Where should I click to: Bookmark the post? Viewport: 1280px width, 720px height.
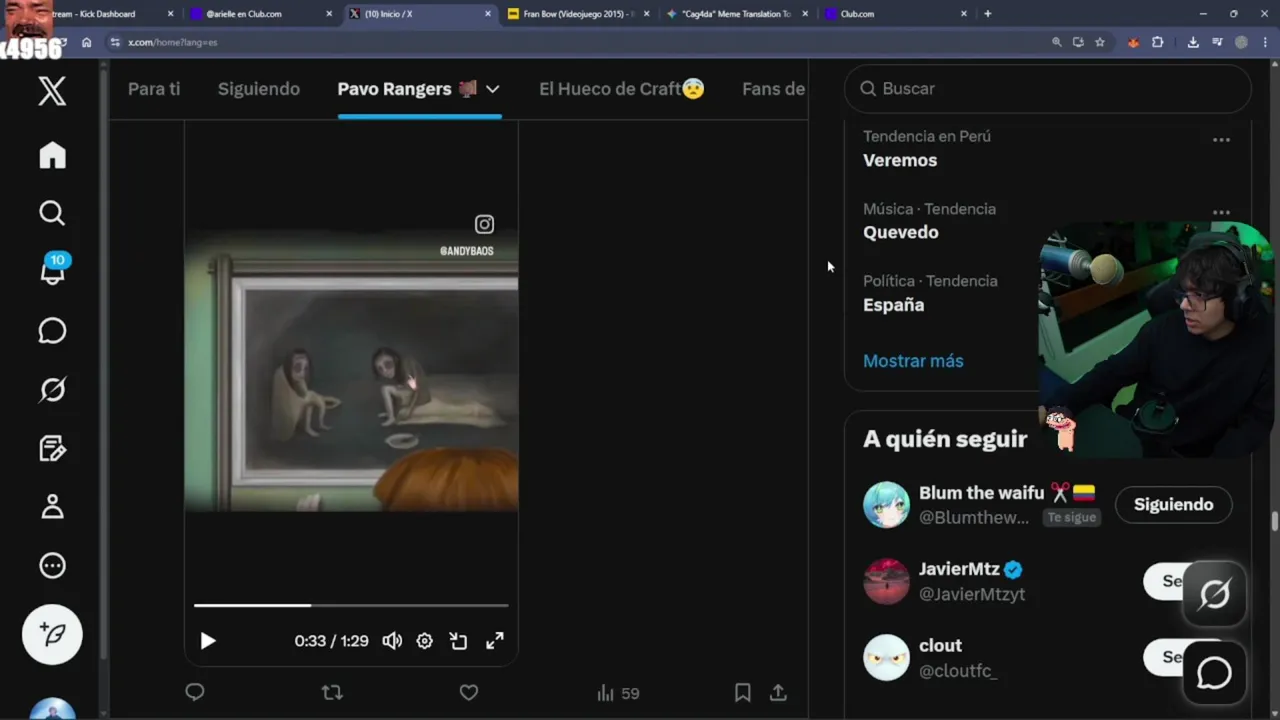pos(743,692)
